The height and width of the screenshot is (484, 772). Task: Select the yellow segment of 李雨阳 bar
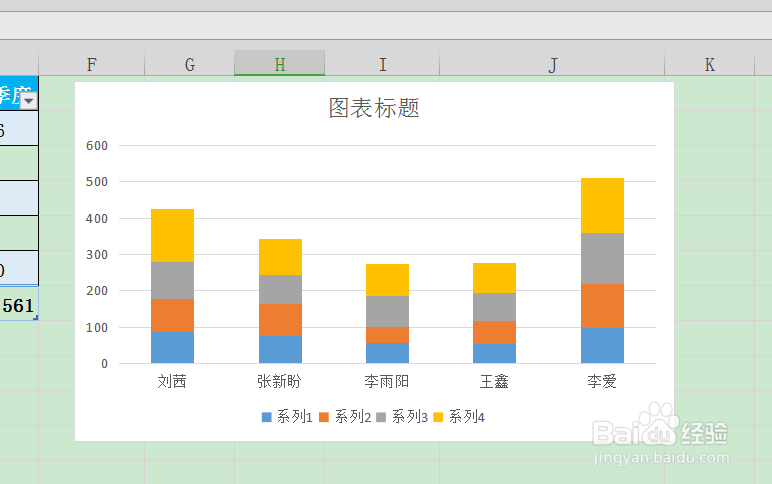[x=387, y=280]
